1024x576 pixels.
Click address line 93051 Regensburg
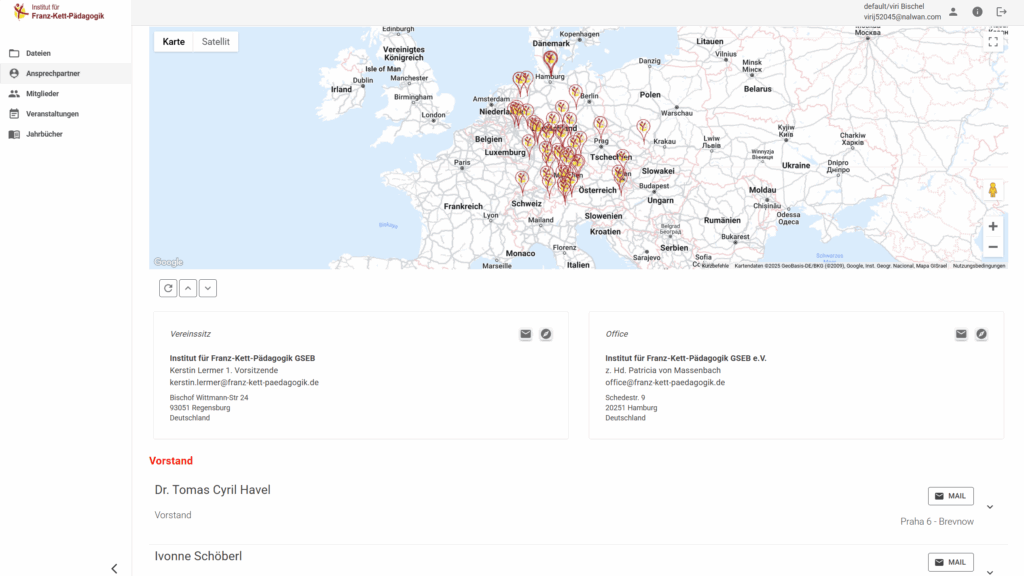click(200, 408)
